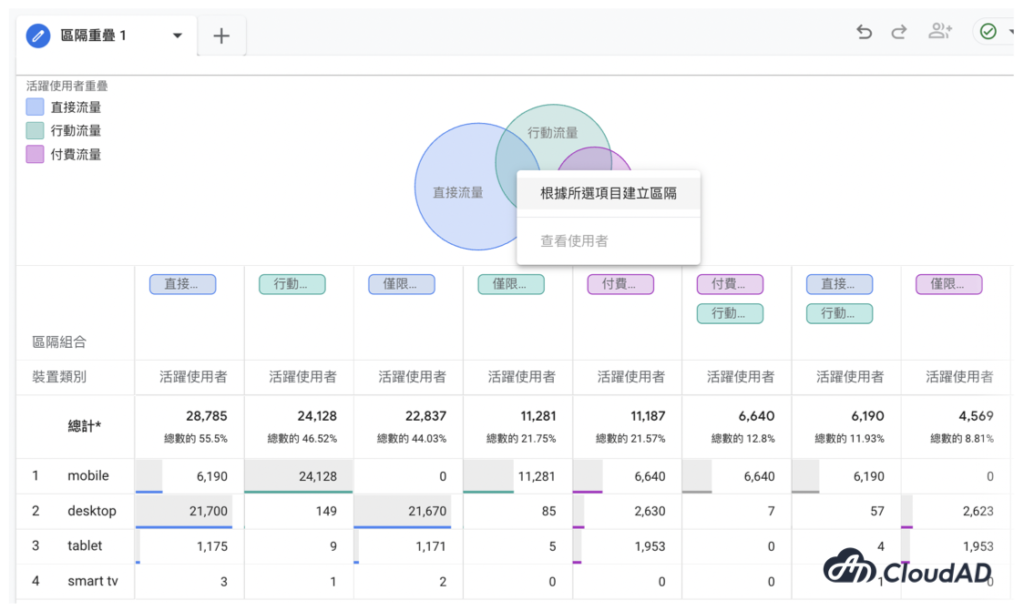This screenshot has width=1024, height=611.
Task: Click the 11,281 cell in the mobile row
Action: [x=536, y=477]
